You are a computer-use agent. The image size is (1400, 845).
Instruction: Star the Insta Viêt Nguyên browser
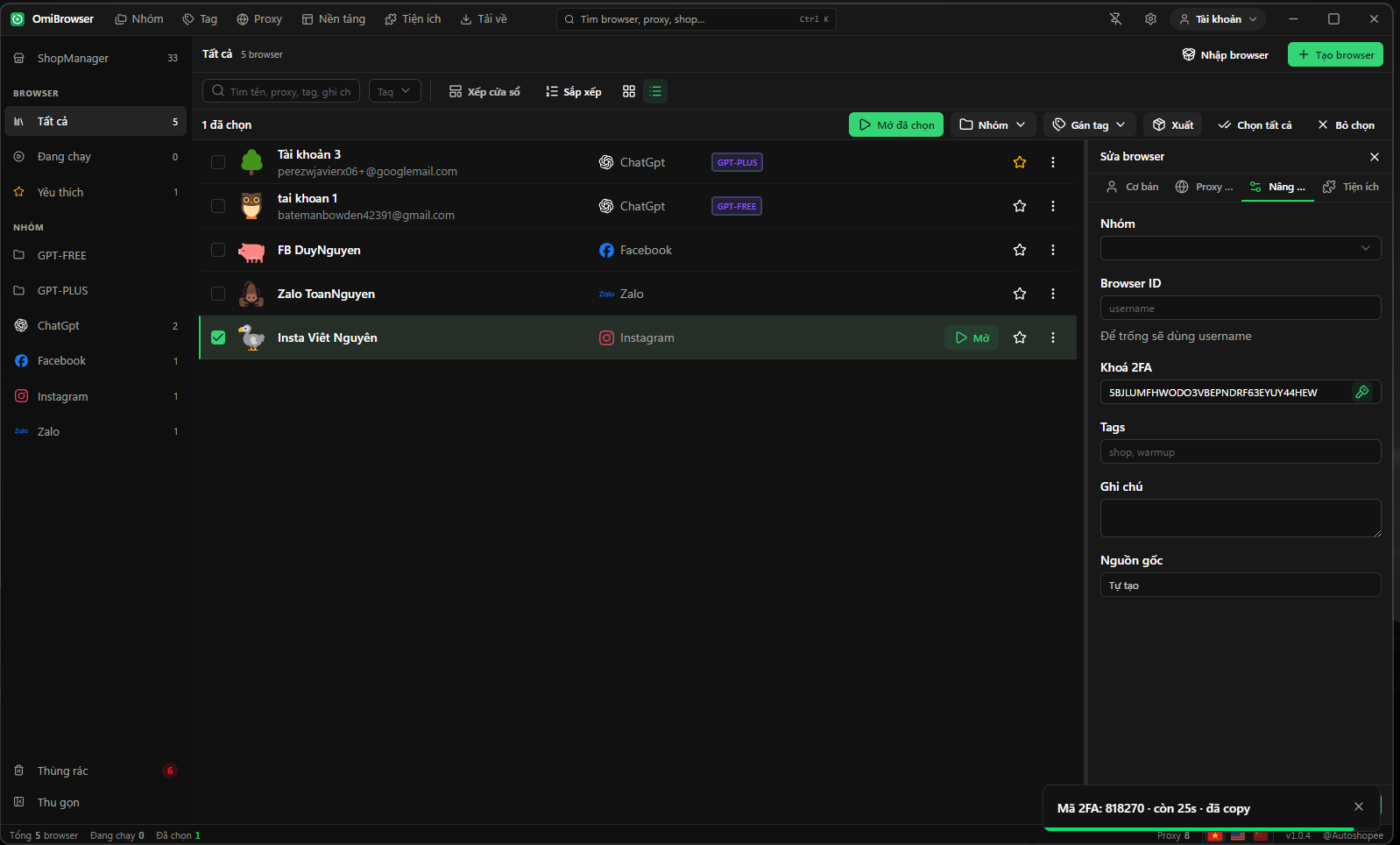coord(1020,337)
